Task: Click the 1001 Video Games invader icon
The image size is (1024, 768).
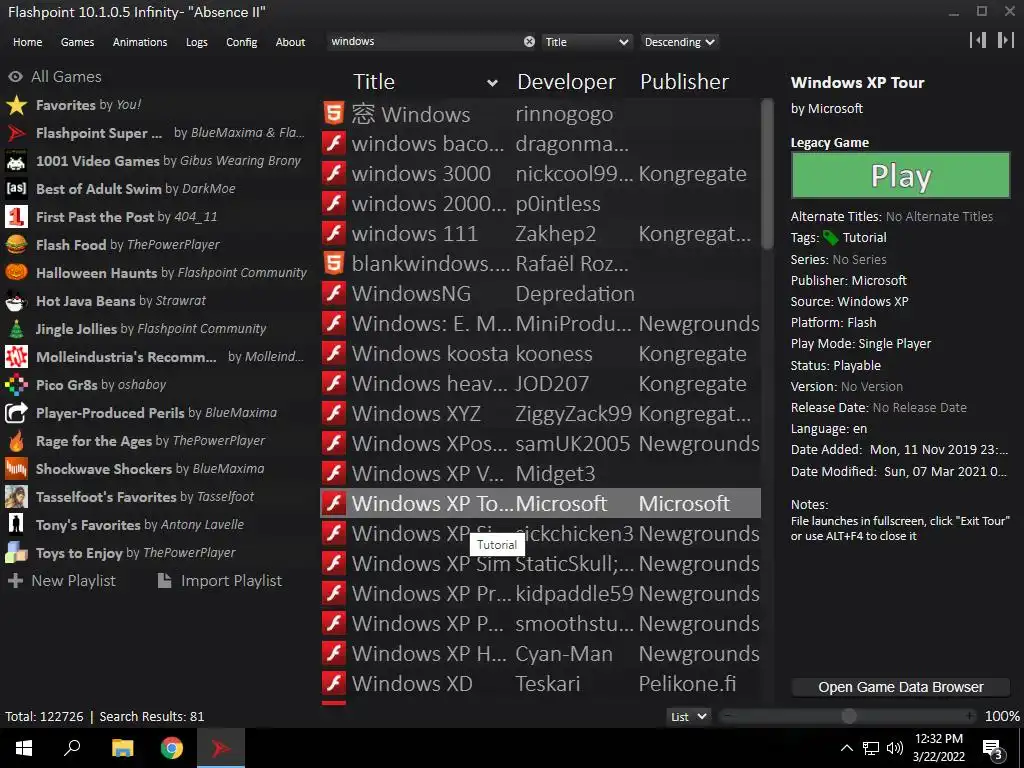Action: pyautogui.click(x=16, y=161)
